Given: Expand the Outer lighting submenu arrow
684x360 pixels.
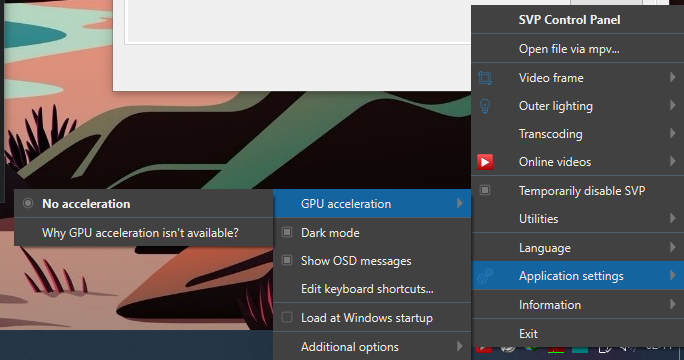Looking at the screenshot, I should [x=673, y=105].
